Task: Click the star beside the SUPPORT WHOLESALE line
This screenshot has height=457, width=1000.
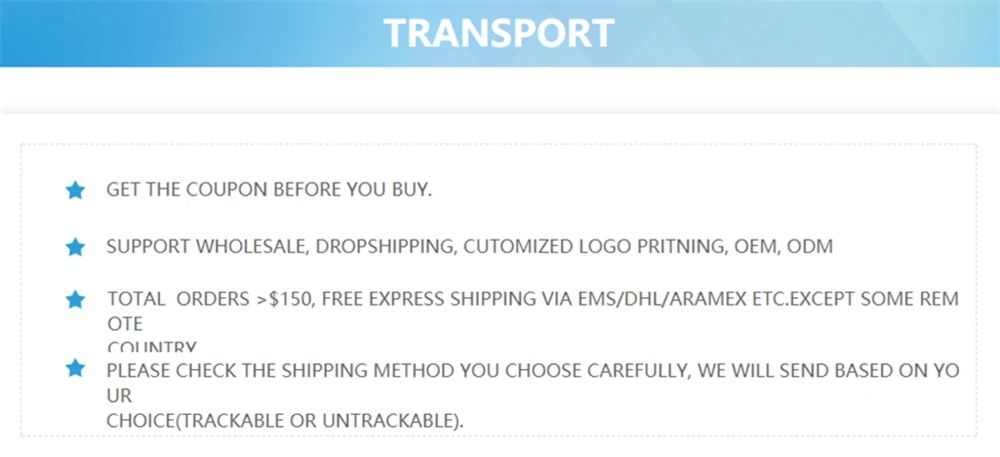Action: pos(75,247)
